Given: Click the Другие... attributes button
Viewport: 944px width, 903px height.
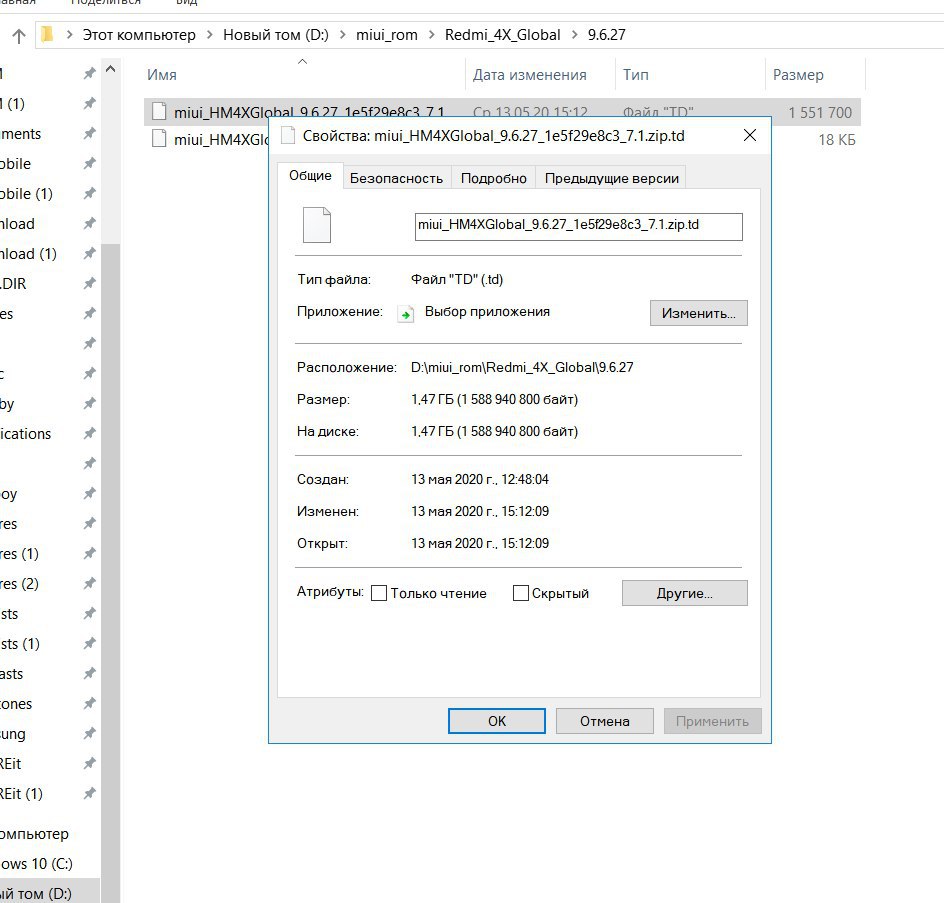Looking at the screenshot, I should coord(685,593).
